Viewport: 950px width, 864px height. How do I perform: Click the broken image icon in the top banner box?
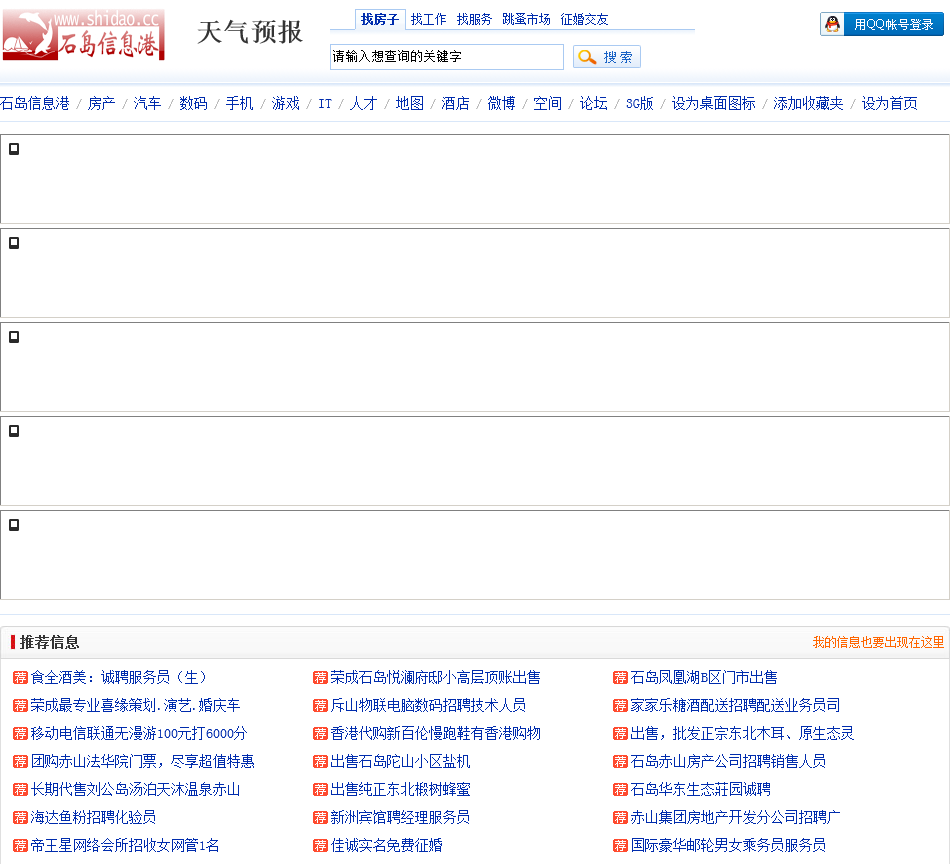(x=14, y=149)
